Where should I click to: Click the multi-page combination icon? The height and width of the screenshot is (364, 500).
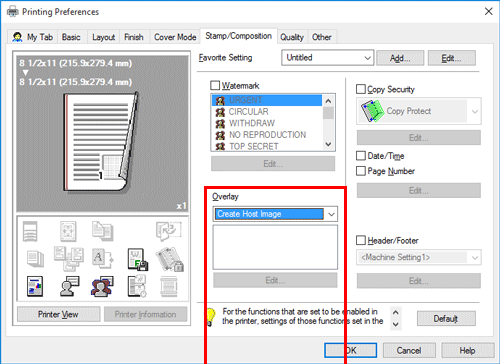point(69,259)
